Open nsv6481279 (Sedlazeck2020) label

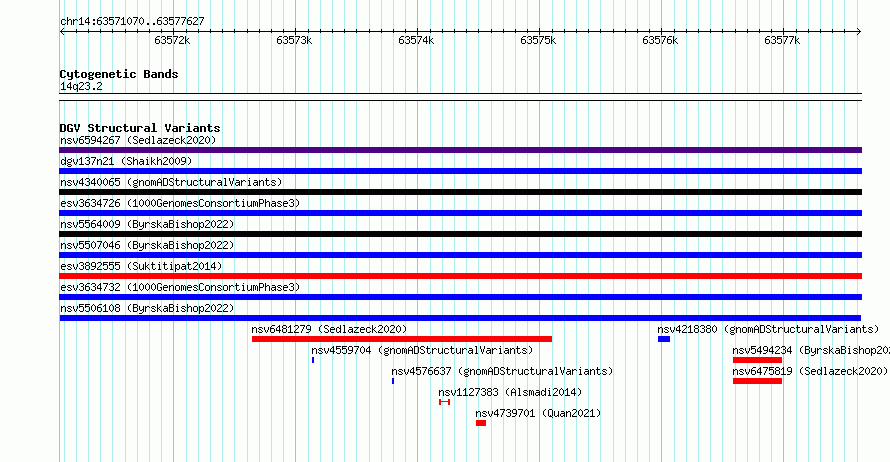tap(329, 329)
